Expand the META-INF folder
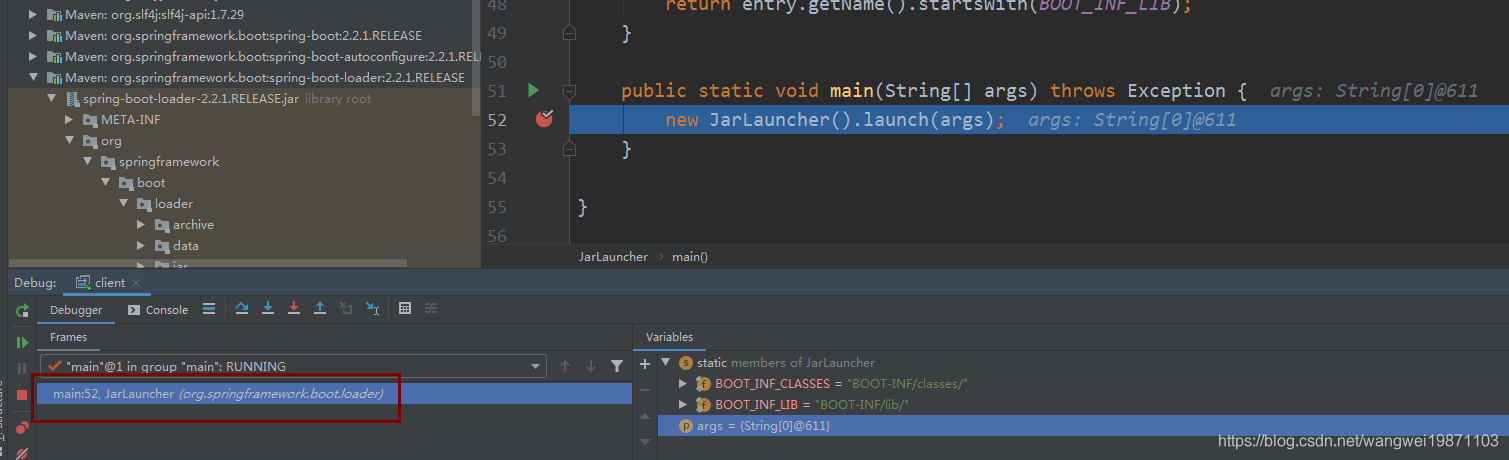The image size is (1509, 460). tap(70, 120)
